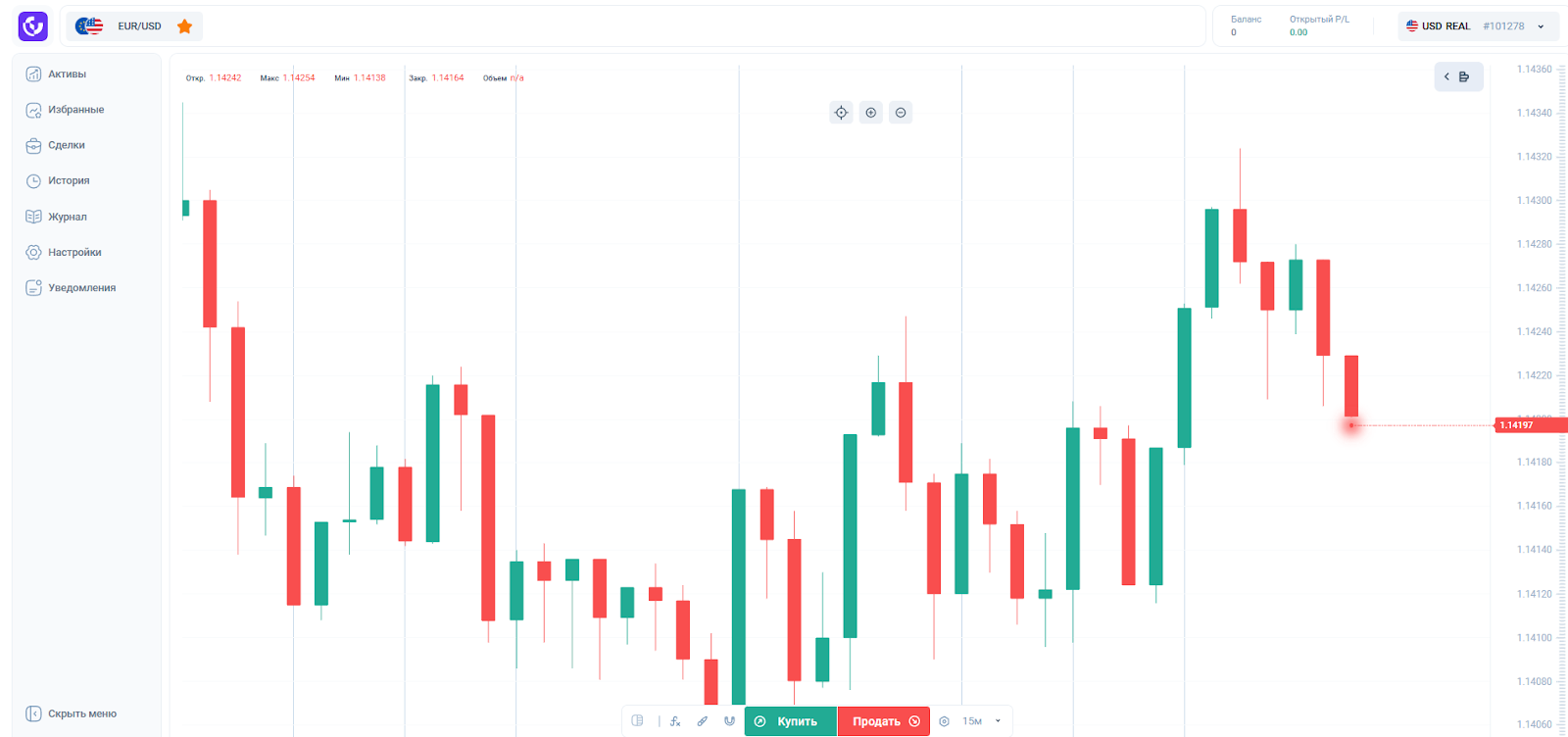Open the chart settings hexagon icon
Screen dimensions: 1568x737
coord(945,721)
